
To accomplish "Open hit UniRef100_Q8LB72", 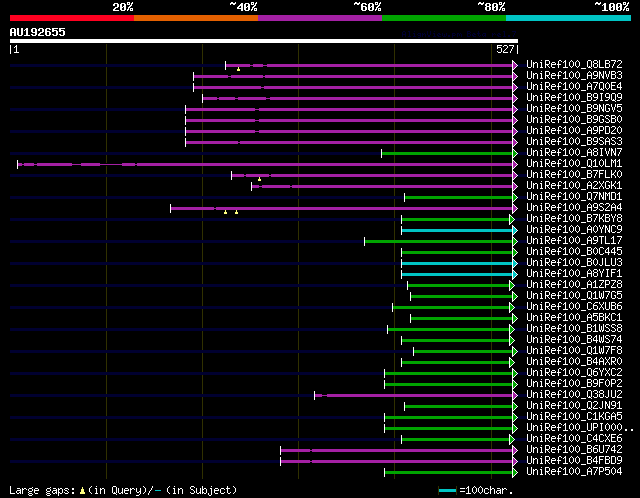I will point(574,64).
